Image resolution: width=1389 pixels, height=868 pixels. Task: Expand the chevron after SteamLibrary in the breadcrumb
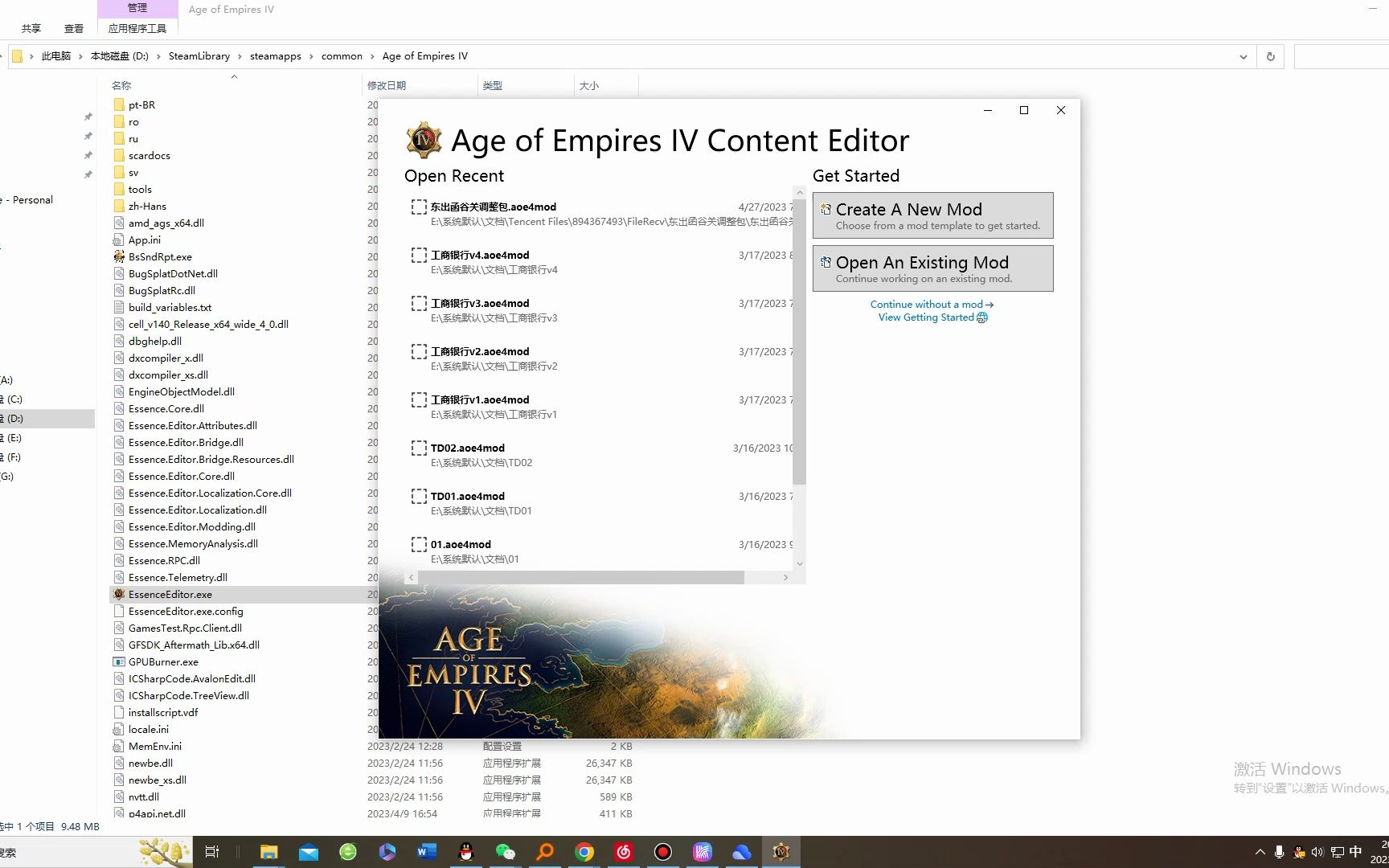point(240,56)
